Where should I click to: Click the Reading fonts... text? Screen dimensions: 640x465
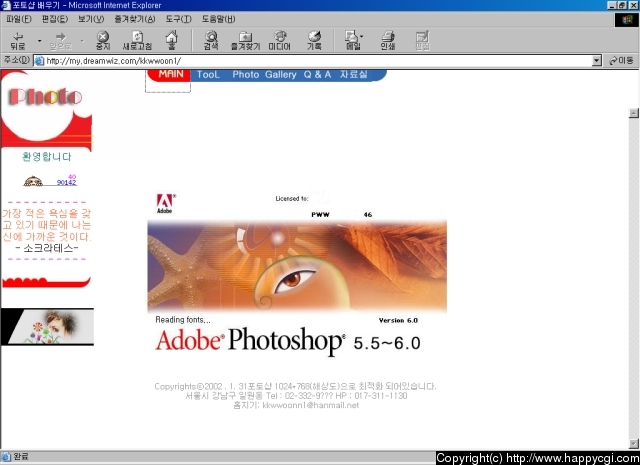183,320
